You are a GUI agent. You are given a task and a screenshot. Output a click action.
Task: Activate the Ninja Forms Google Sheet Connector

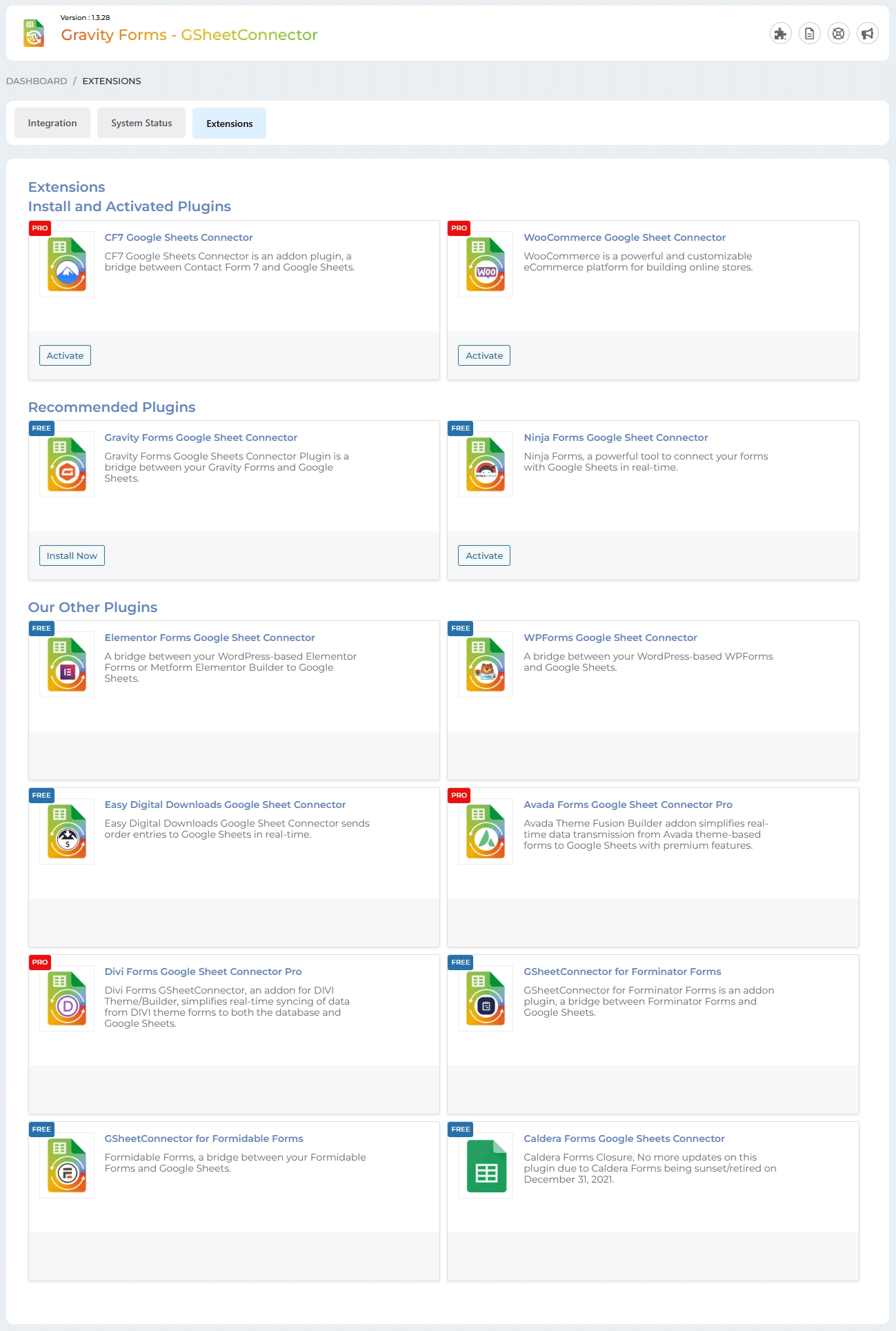click(484, 555)
